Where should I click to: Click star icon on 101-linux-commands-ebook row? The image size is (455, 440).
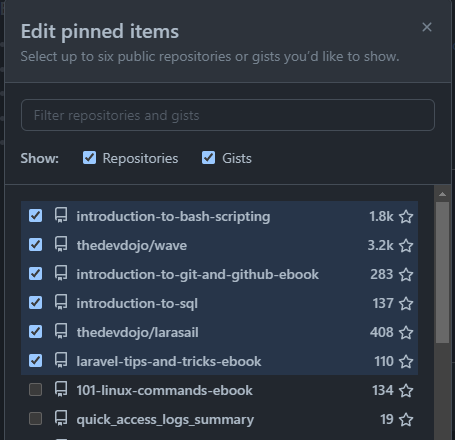click(x=406, y=391)
